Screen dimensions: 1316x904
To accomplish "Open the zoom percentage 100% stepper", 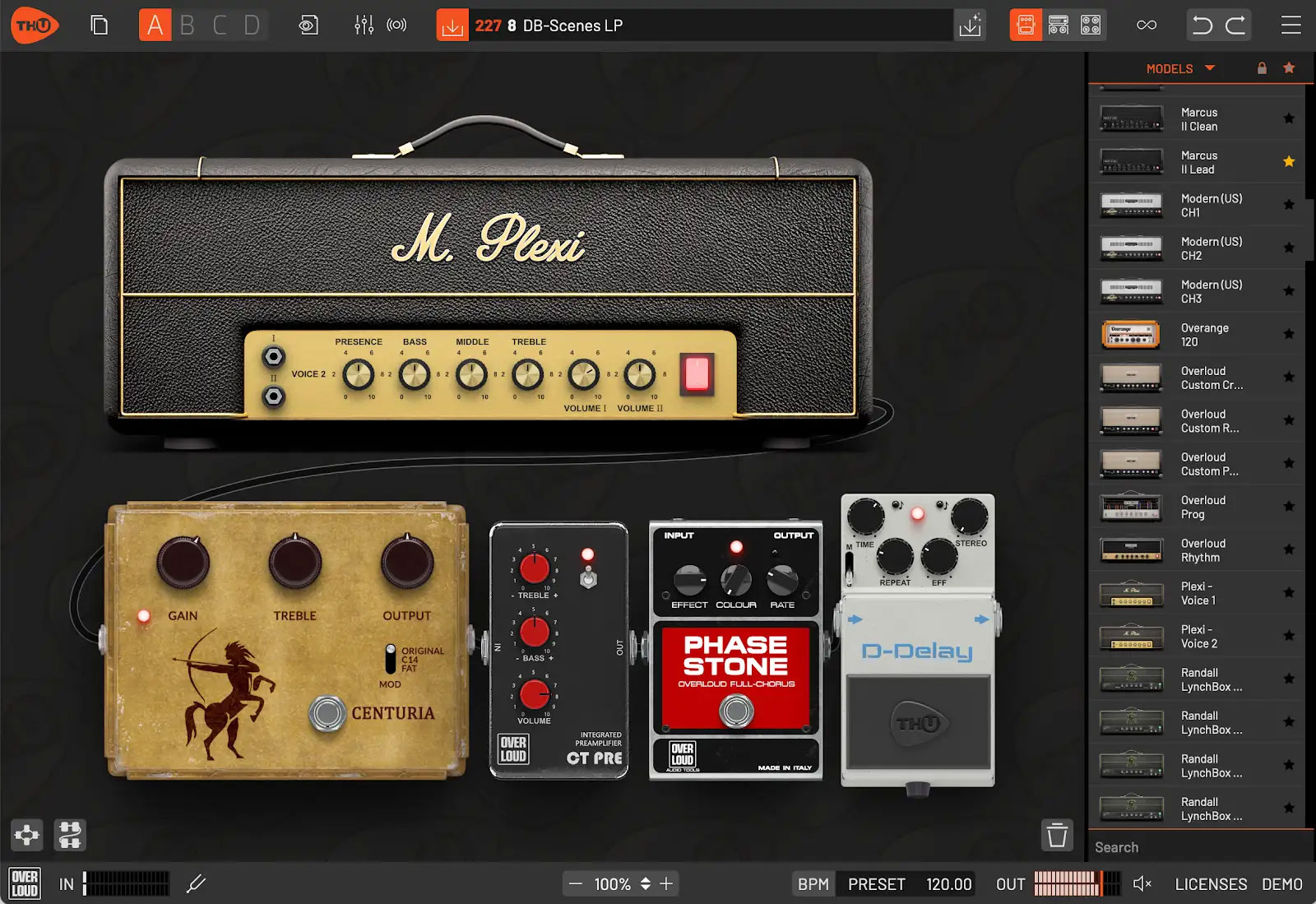I will tap(646, 884).
